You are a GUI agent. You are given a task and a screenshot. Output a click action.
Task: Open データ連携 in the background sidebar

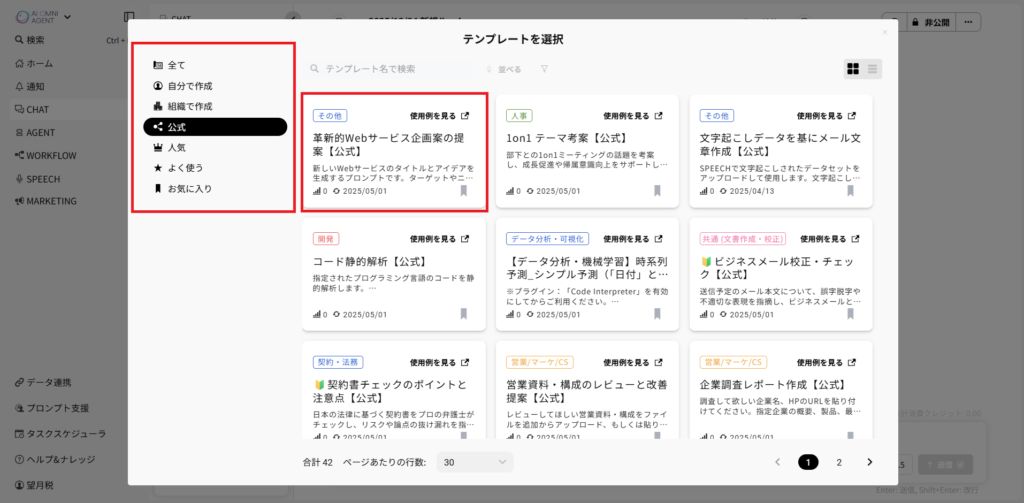[43, 383]
